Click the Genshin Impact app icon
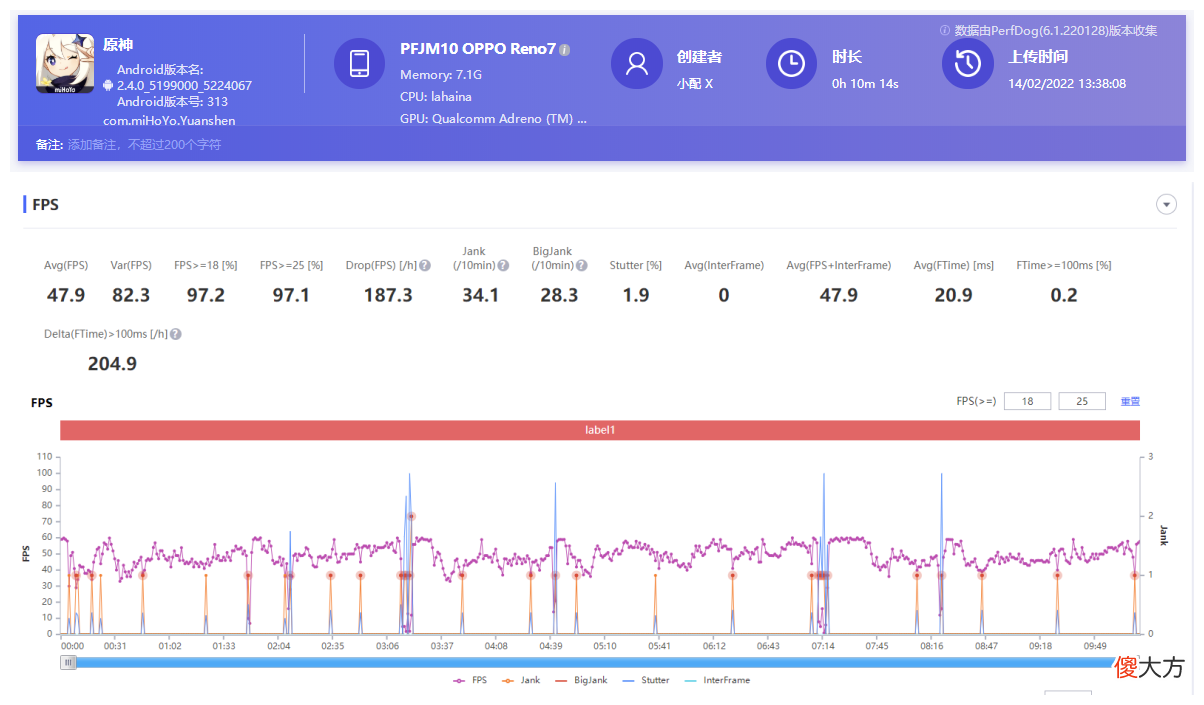This screenshot has height=705, width=1204. click(x=65, y=64)
